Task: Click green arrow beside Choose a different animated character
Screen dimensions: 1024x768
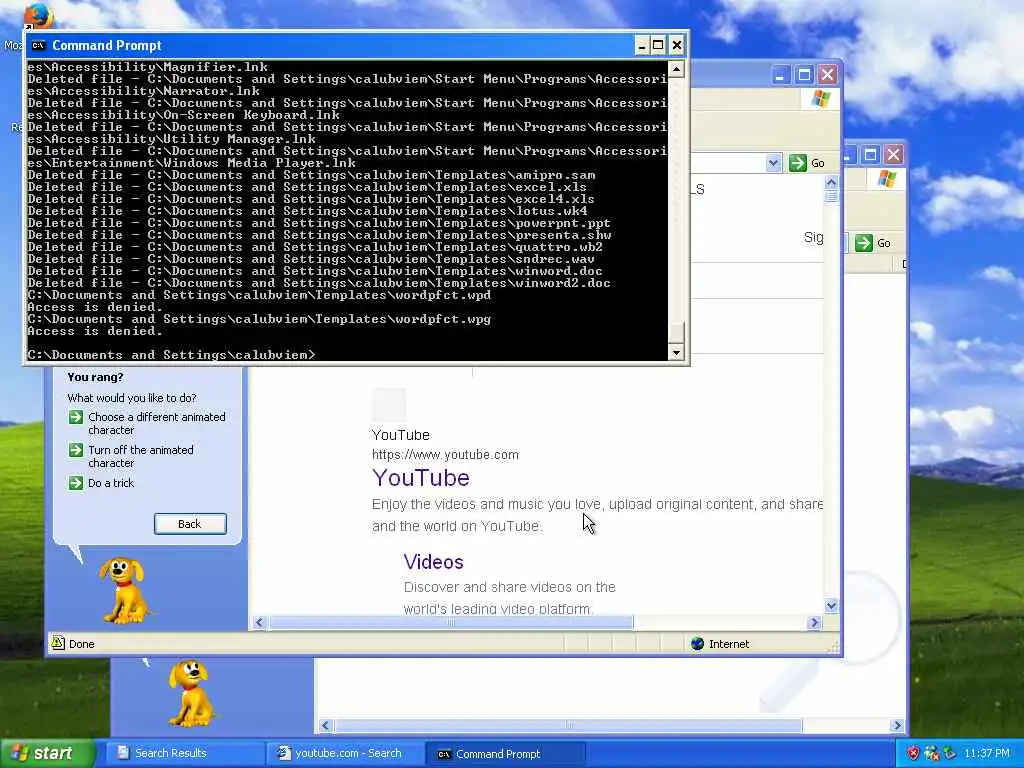Action: coord(76,417)
